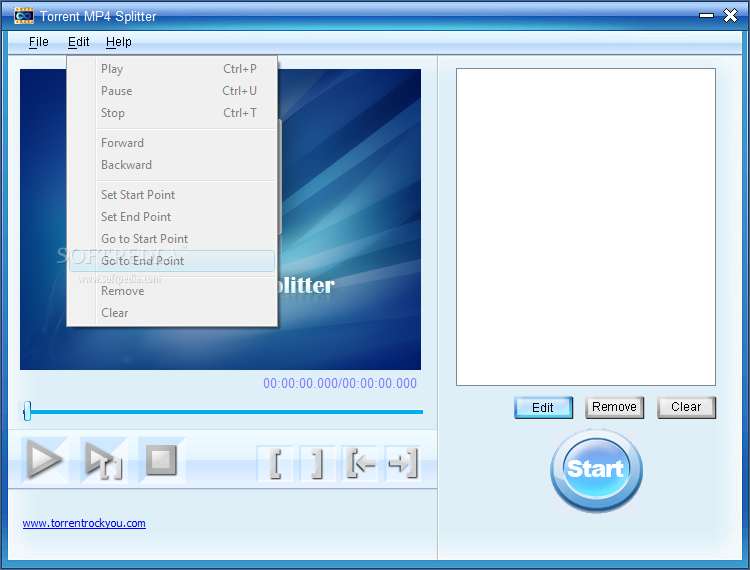Open the www.torrentrockyou.com link
The height and width of the screenshot is (570, 750).
(84, 523)
